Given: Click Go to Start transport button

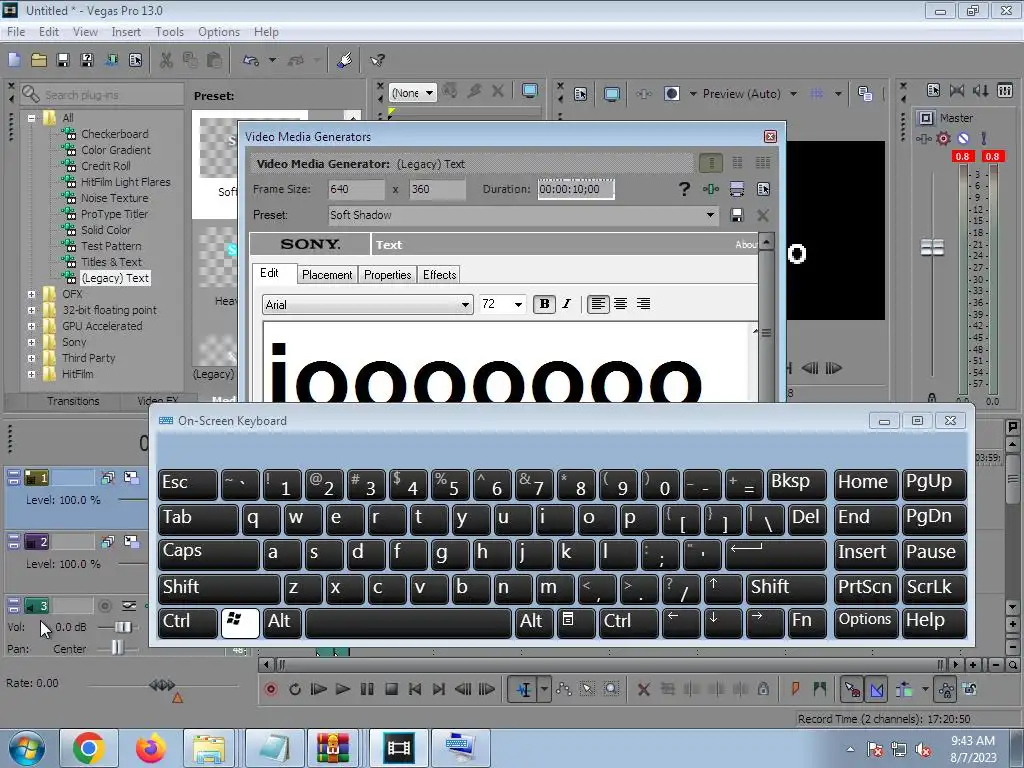Looking at the screenshot, I should pos(415,689).
